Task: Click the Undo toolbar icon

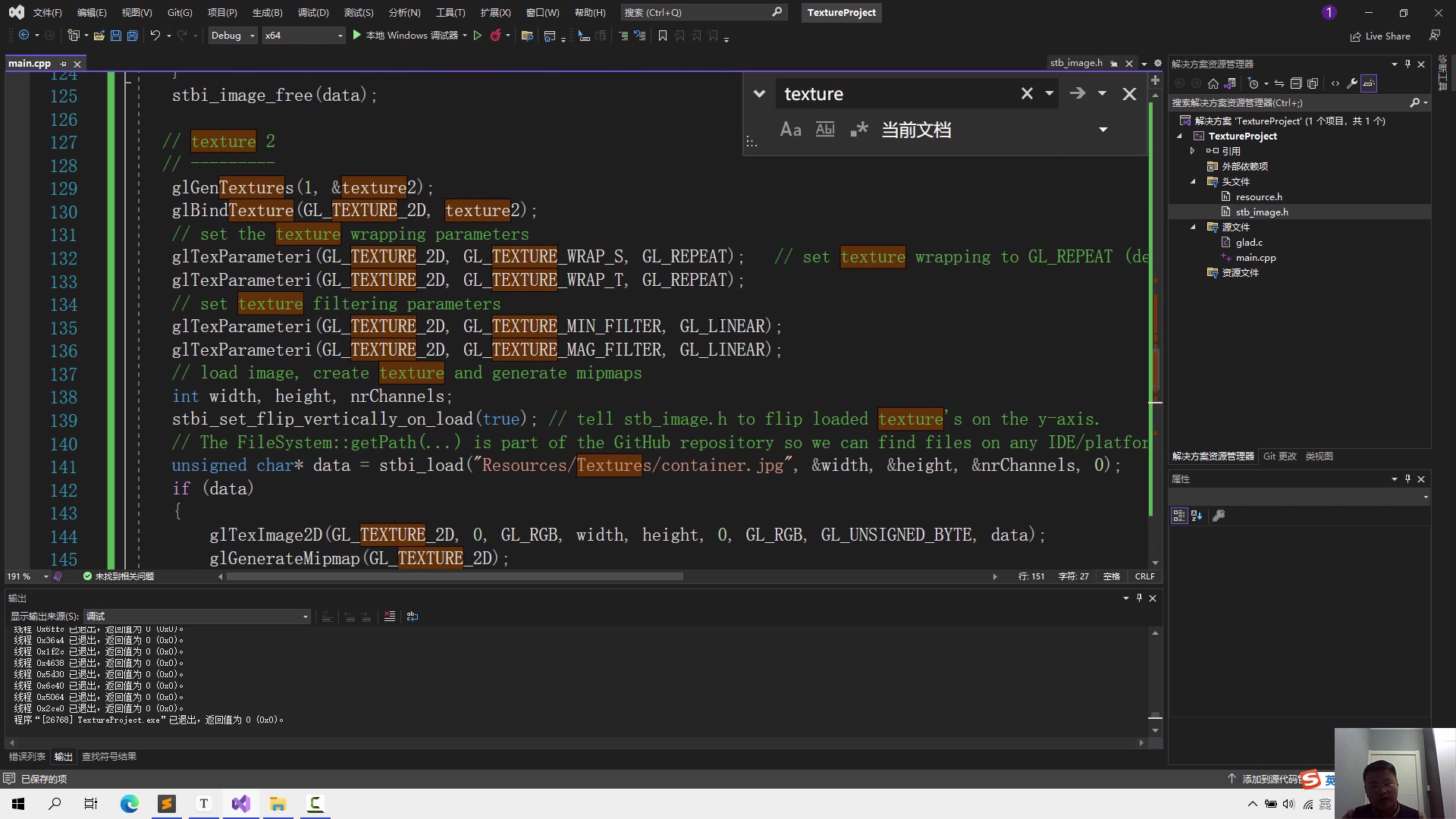Action: pos(155,36)
